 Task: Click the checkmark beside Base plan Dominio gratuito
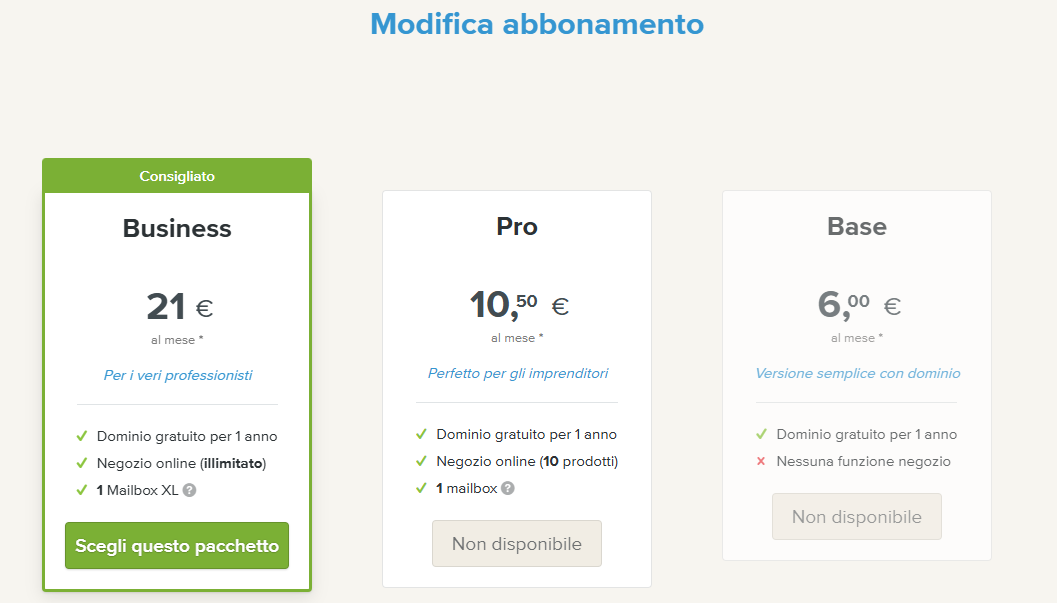pos(761,435)
